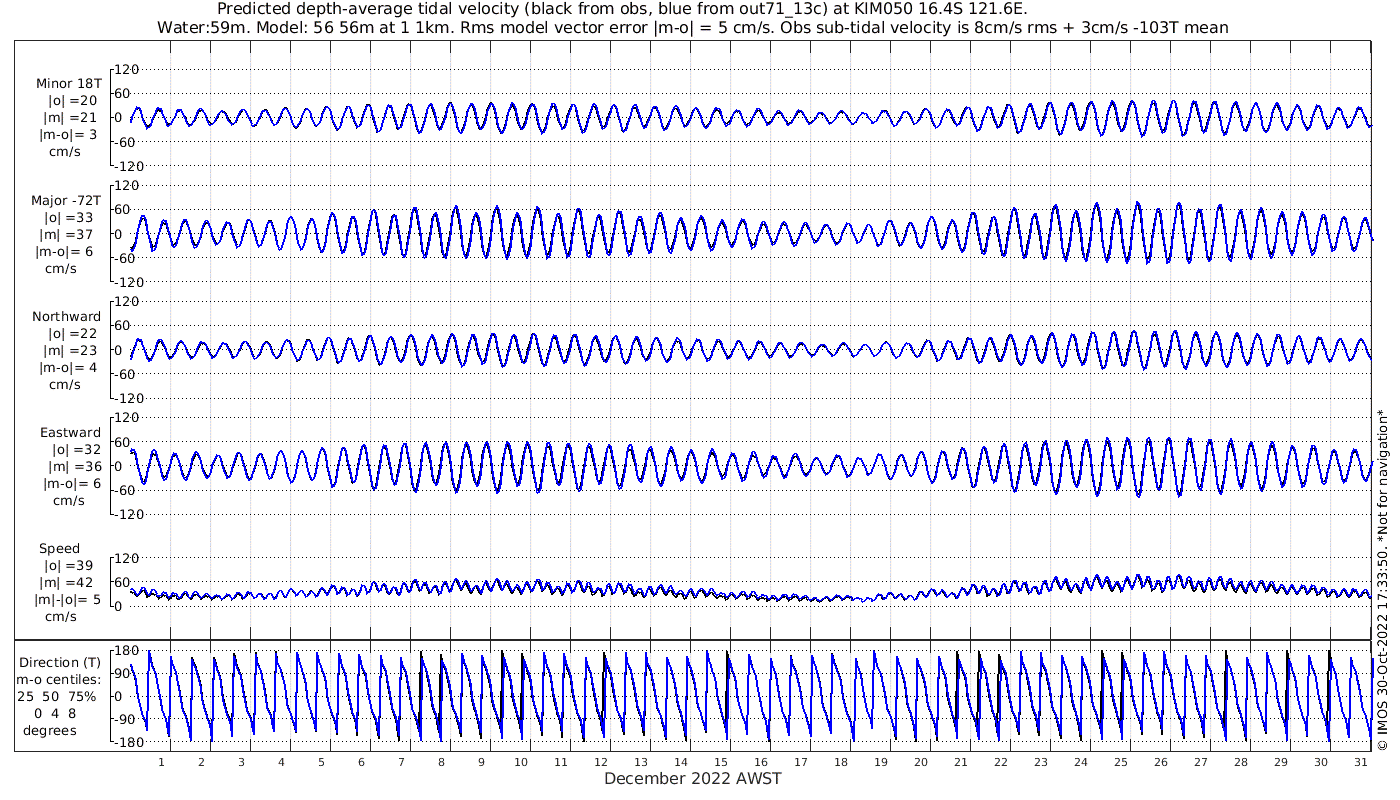Select the 'Direction (T)' panel label
Image resolution: width=1400 pixels, height=800 pixels.
tap(62, 662)
